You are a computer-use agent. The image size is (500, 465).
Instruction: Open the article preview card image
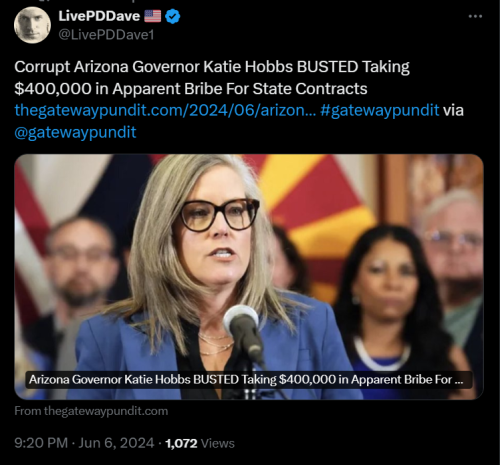point(249,277)
